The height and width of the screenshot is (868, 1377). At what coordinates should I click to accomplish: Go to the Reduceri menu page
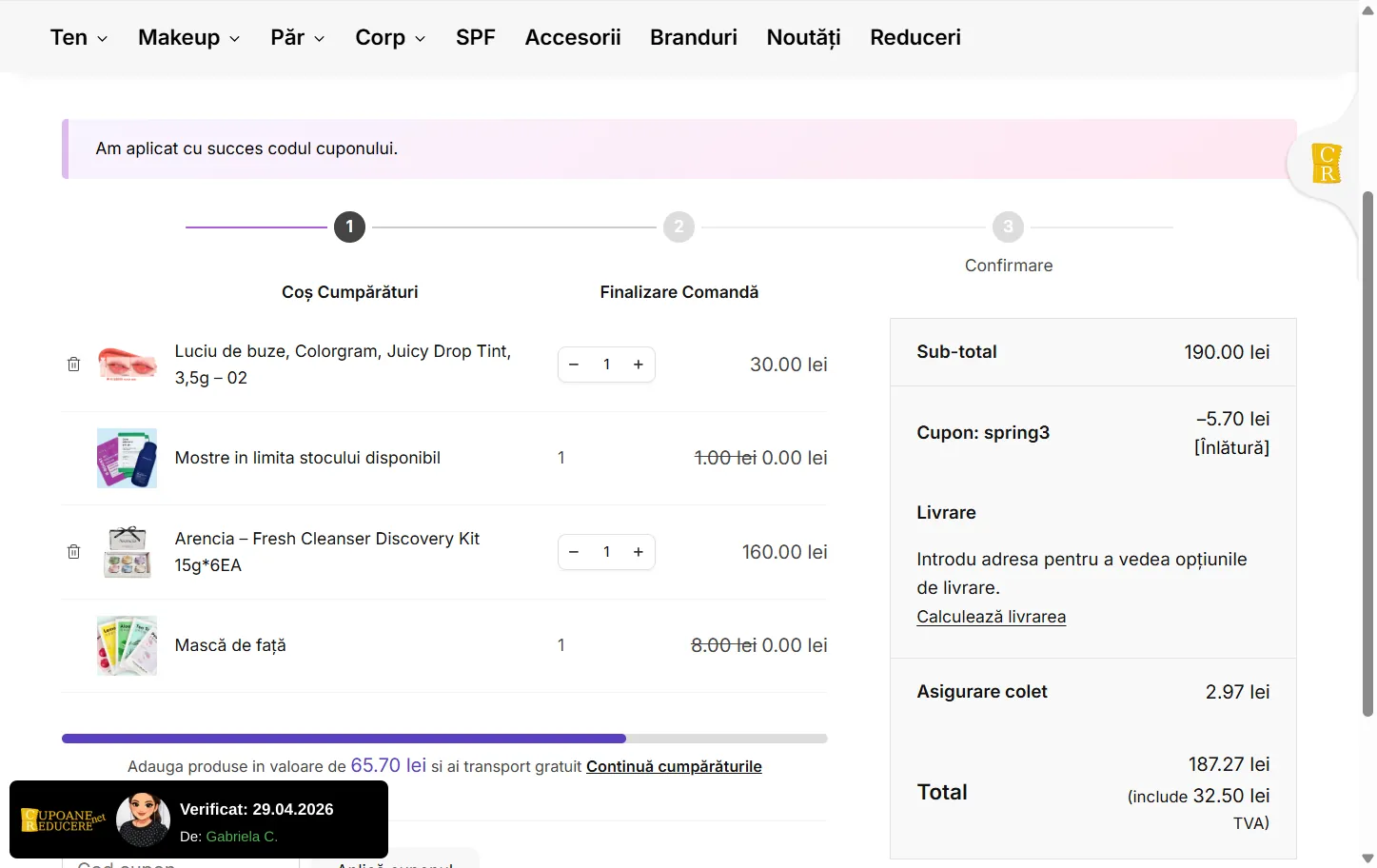tap(915, 37)
